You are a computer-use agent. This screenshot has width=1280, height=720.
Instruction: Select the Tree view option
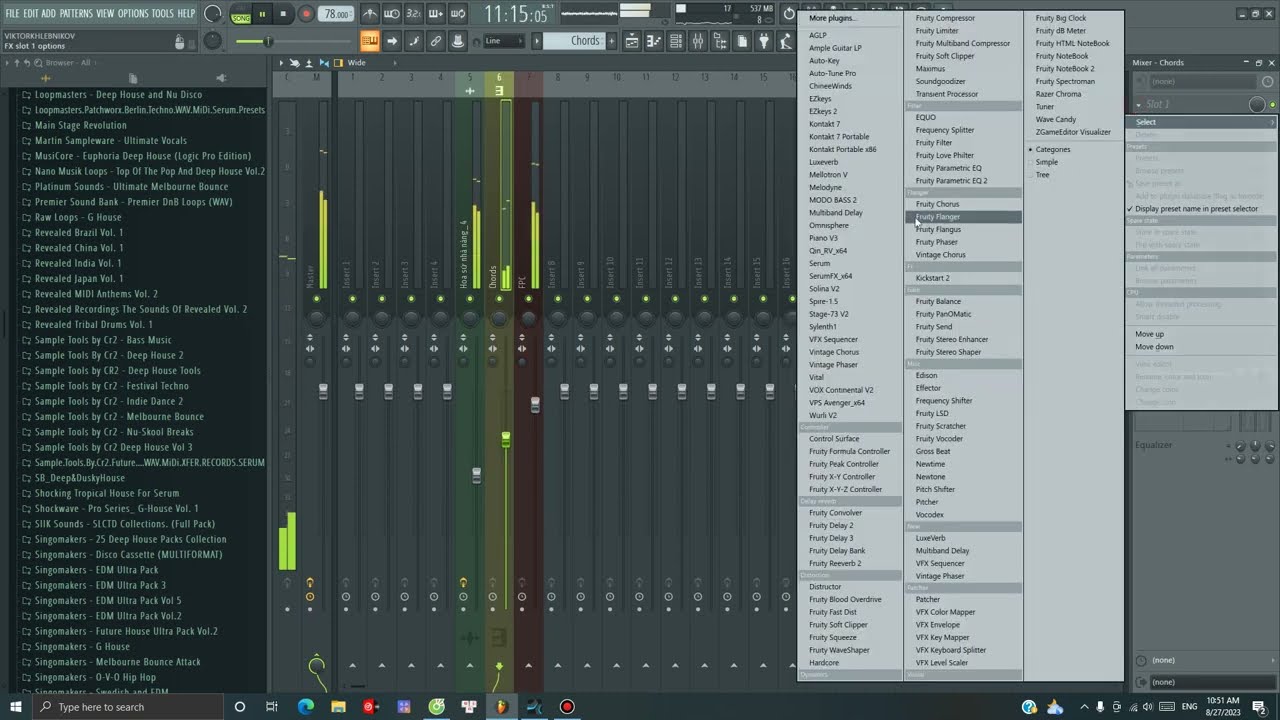(1043, 175)
